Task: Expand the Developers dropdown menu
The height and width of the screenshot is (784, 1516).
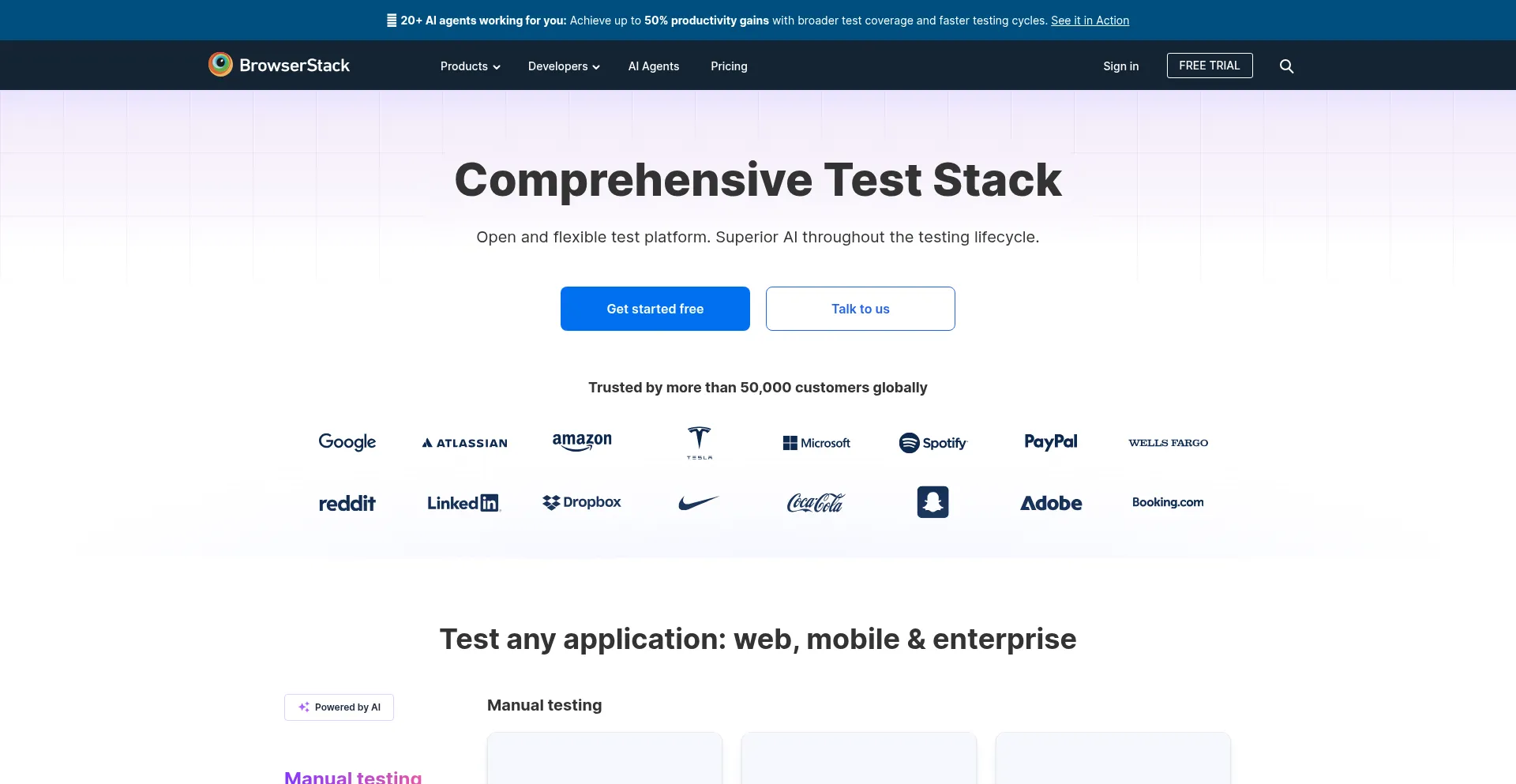Action: (564, 66)
